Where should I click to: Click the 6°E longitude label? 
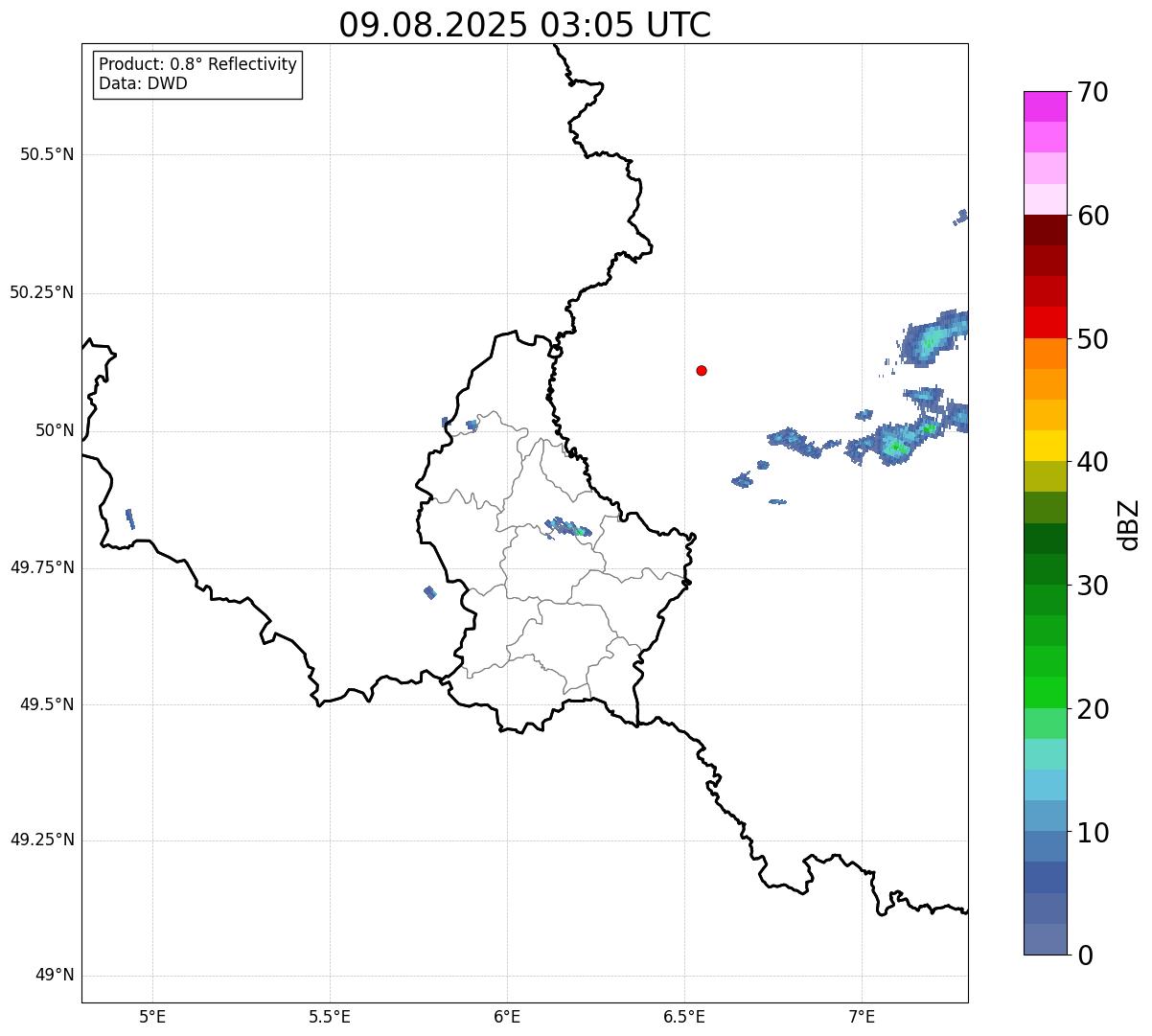(507, 1016)
